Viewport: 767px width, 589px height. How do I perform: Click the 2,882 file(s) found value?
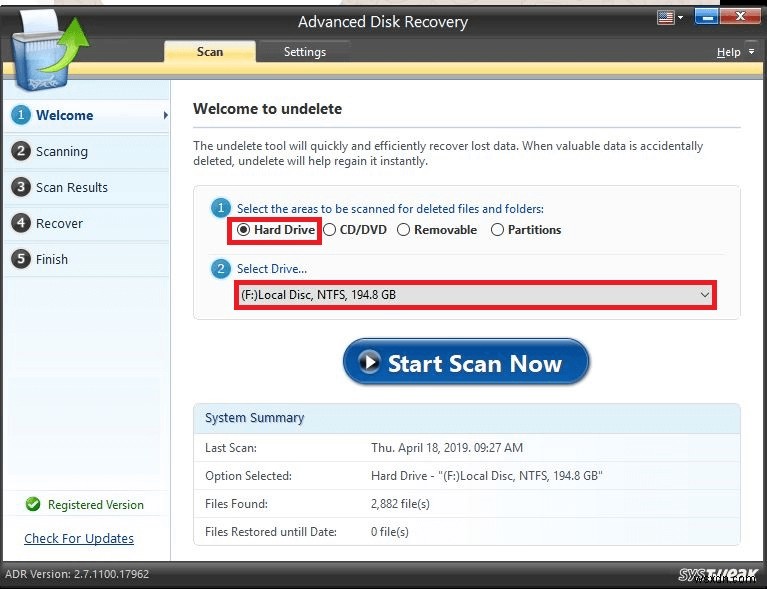click(400, 504)
